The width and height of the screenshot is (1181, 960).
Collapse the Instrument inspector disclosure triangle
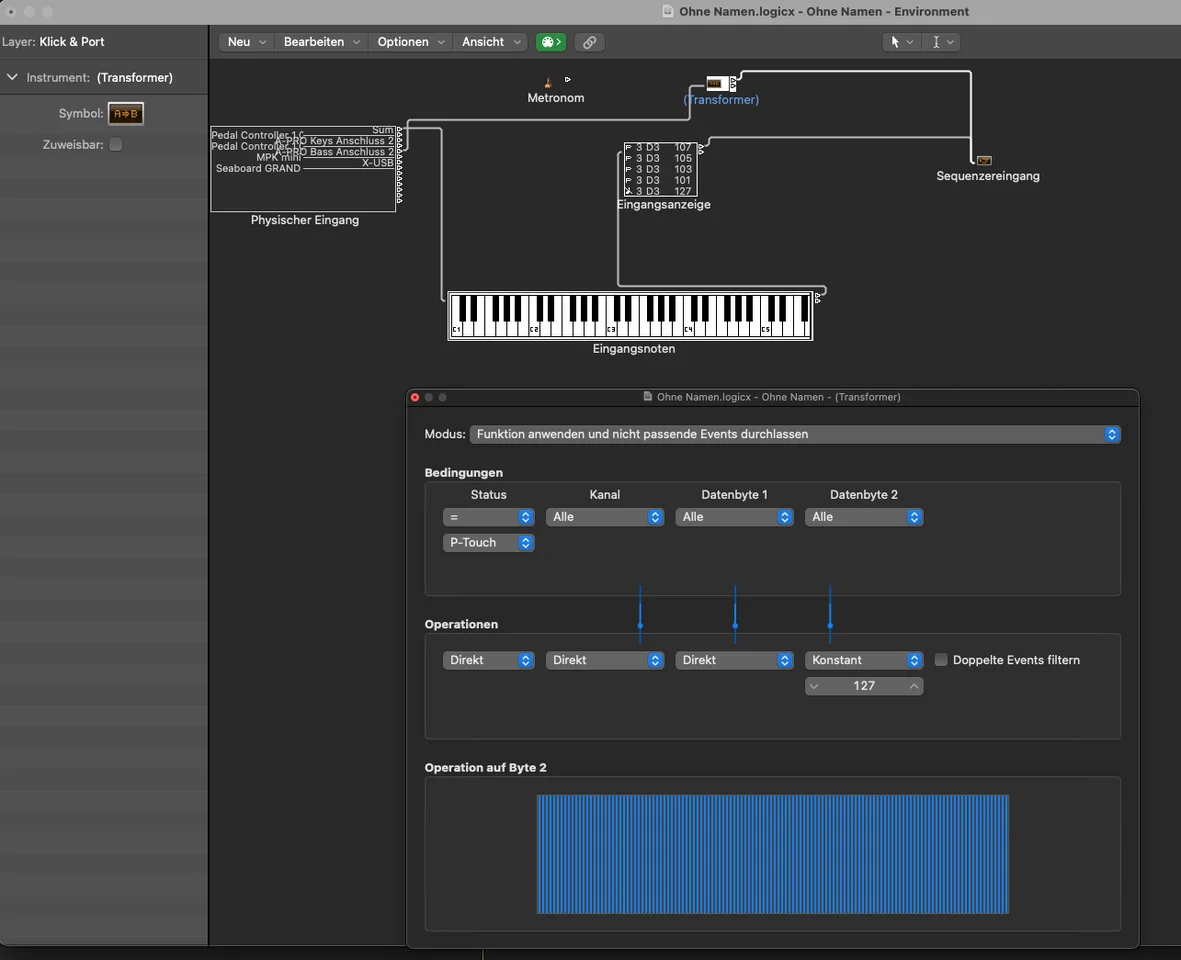click(12, 77)
